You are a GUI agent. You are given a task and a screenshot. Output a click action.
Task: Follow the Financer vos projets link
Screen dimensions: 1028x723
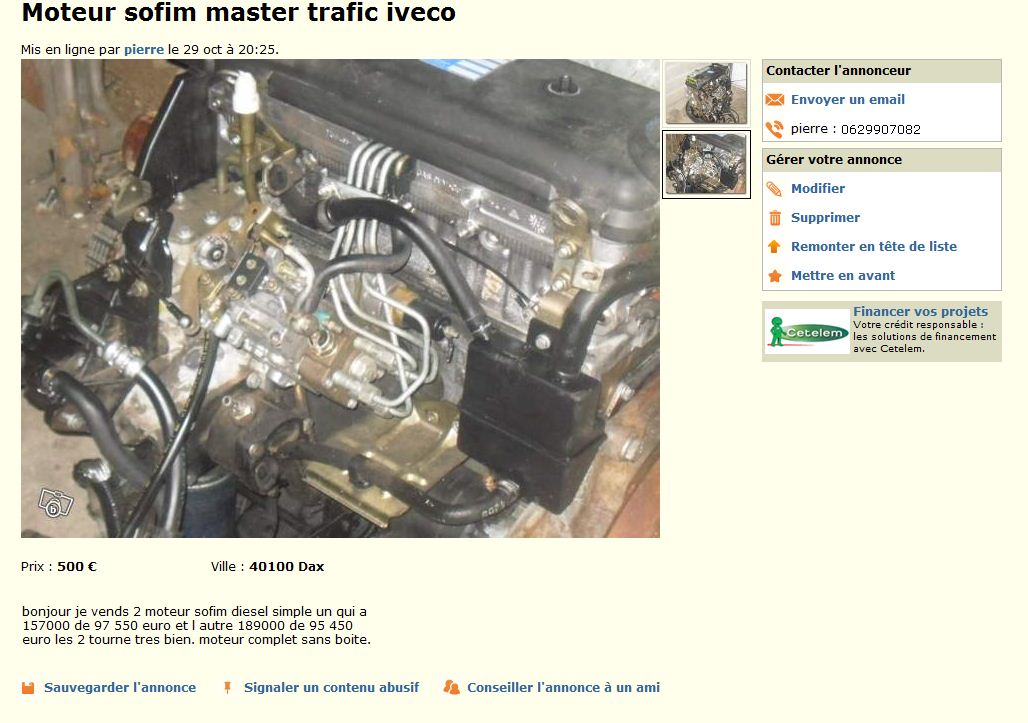(920, 311)
